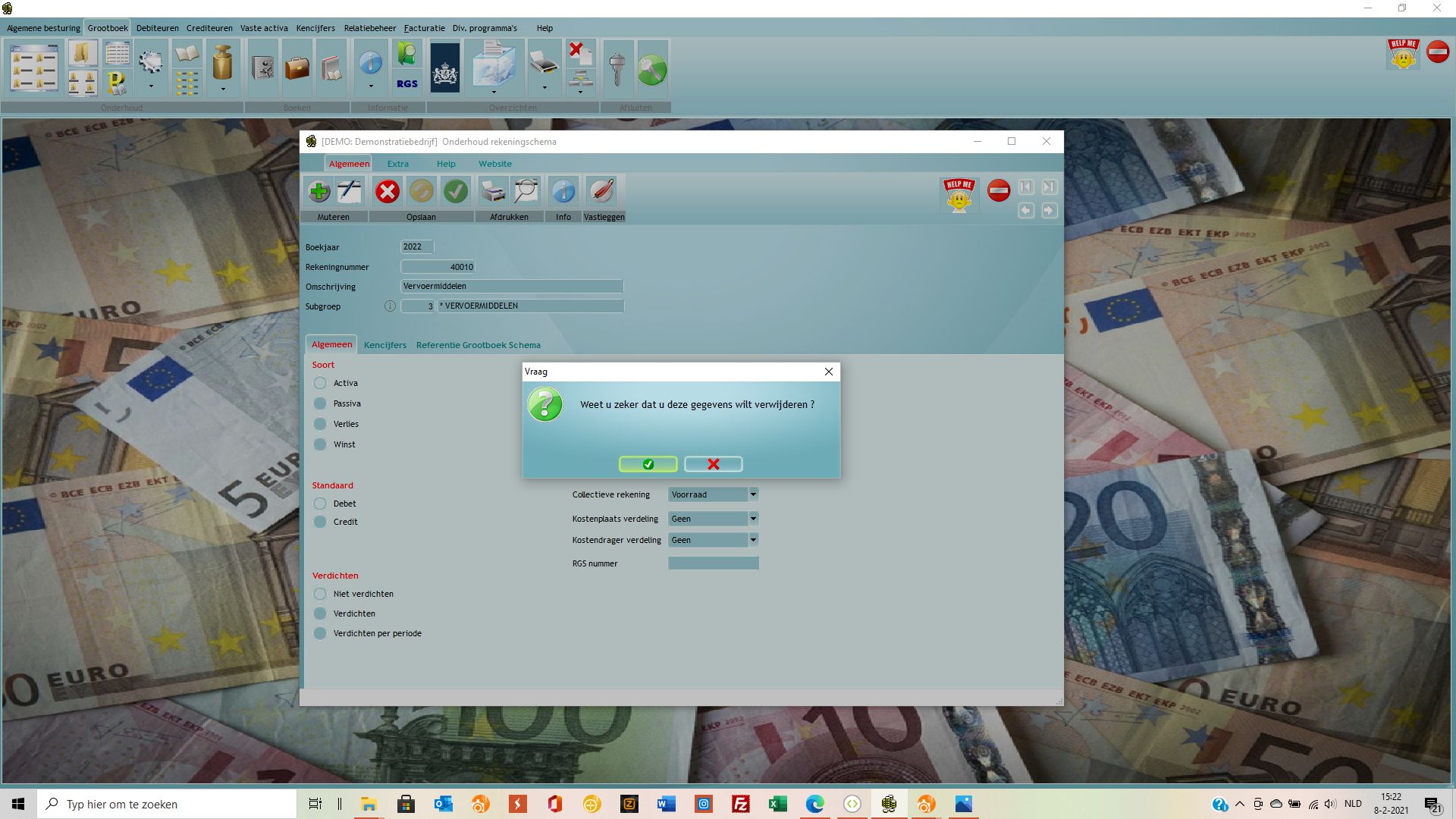Open the Debiteuren menu
The height and width of the screenshot is (819, 1456).
(158, 28)
